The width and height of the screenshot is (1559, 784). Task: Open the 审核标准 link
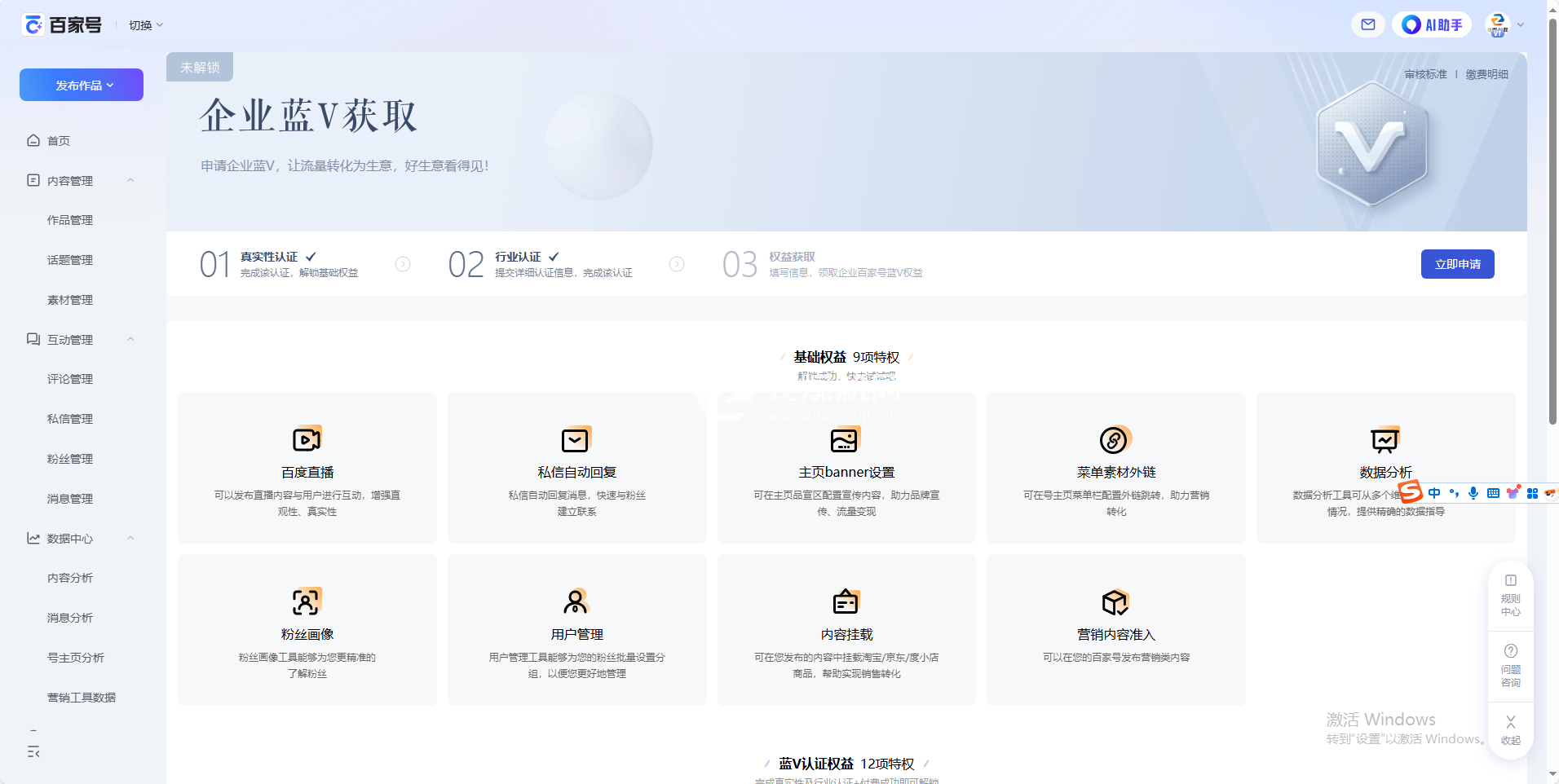point(1425,74)
